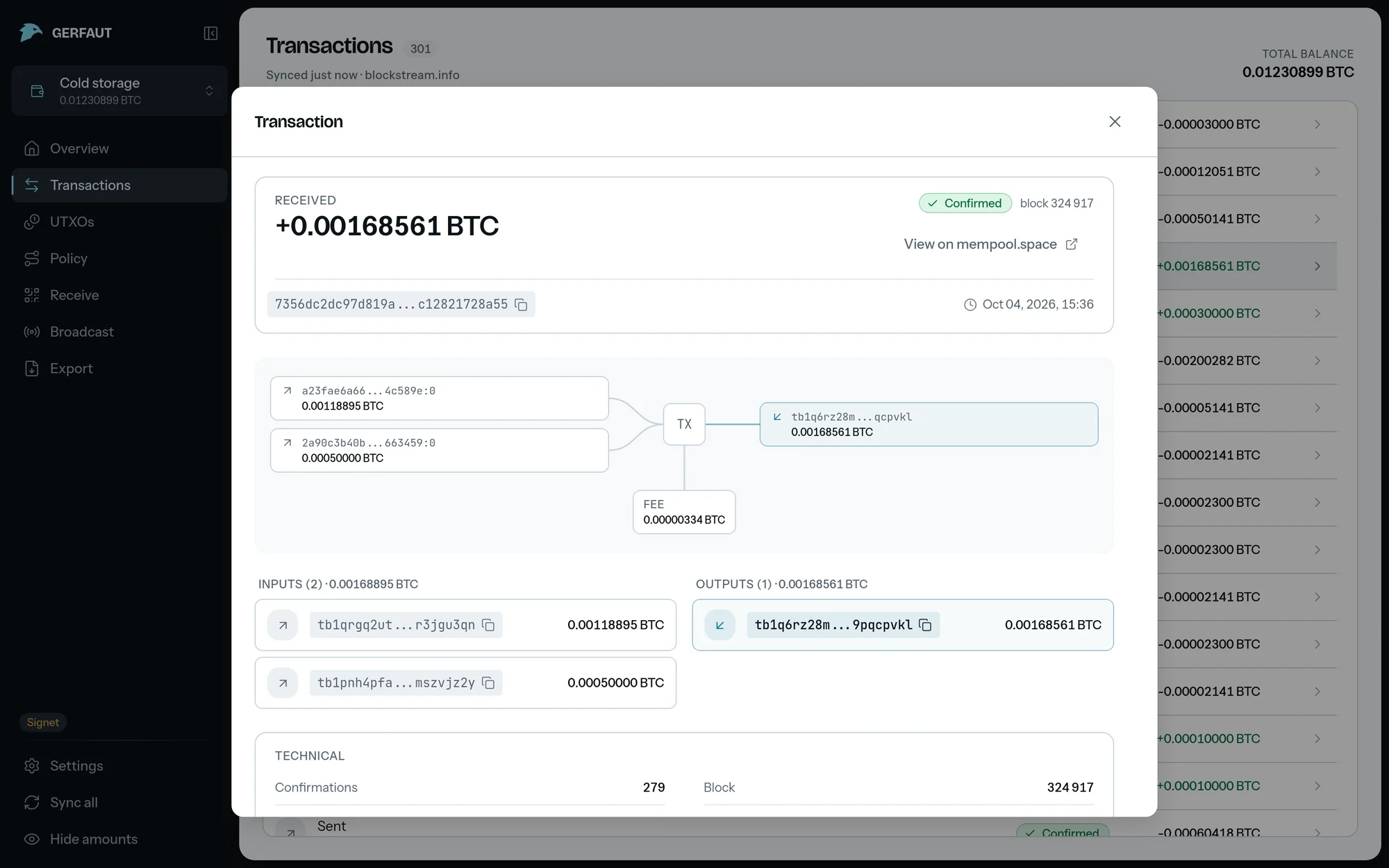Click the FEE box in diagram
Viewport: 1389px width, 868px height.
tap(684, 512)
